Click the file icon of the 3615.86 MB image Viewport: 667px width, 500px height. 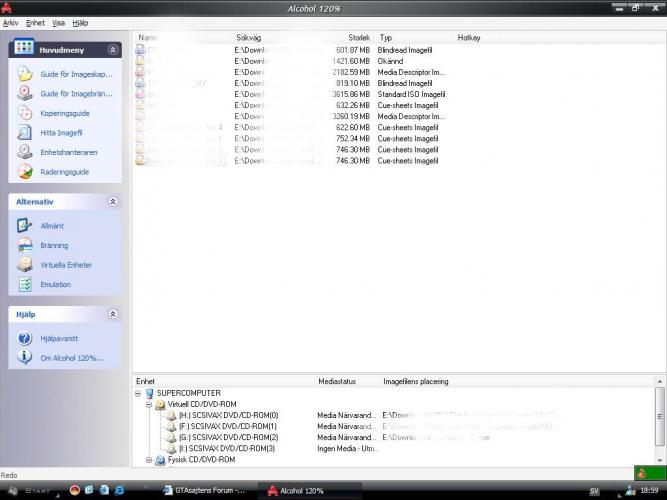(140, 94)
